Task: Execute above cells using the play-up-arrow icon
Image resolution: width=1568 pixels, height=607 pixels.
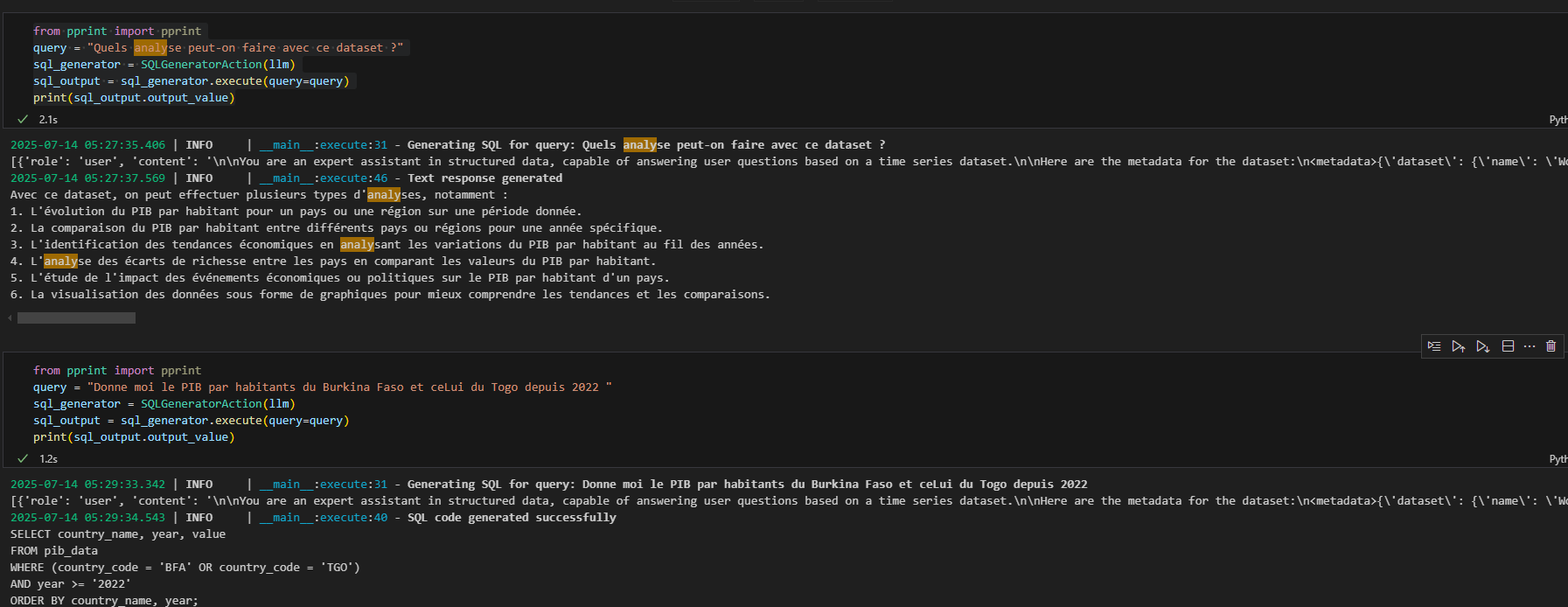Action: (x=1458, y=346)
